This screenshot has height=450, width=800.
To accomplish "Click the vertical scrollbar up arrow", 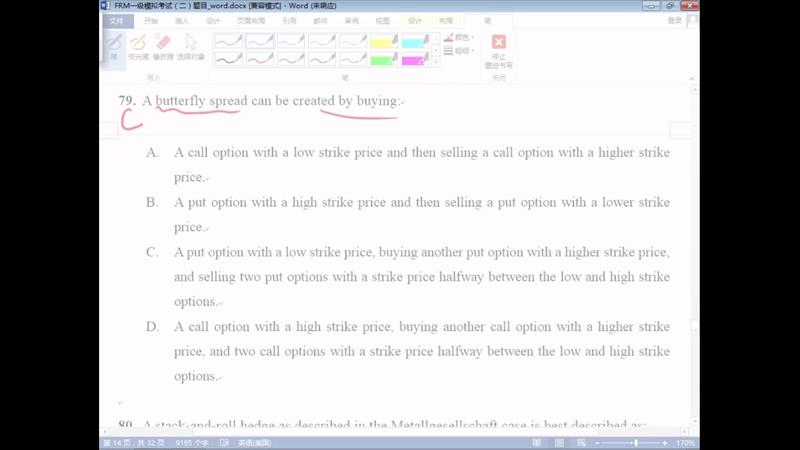I will click(694, 90).
